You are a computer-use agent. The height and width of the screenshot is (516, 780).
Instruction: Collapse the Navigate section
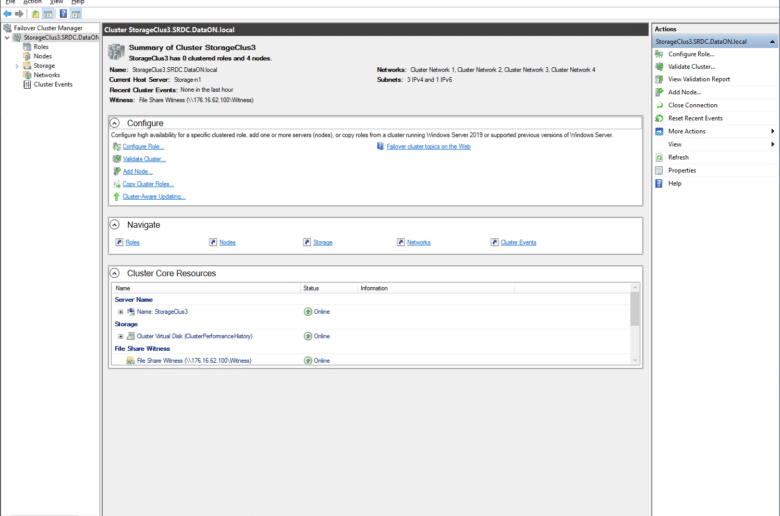(115, 225)
